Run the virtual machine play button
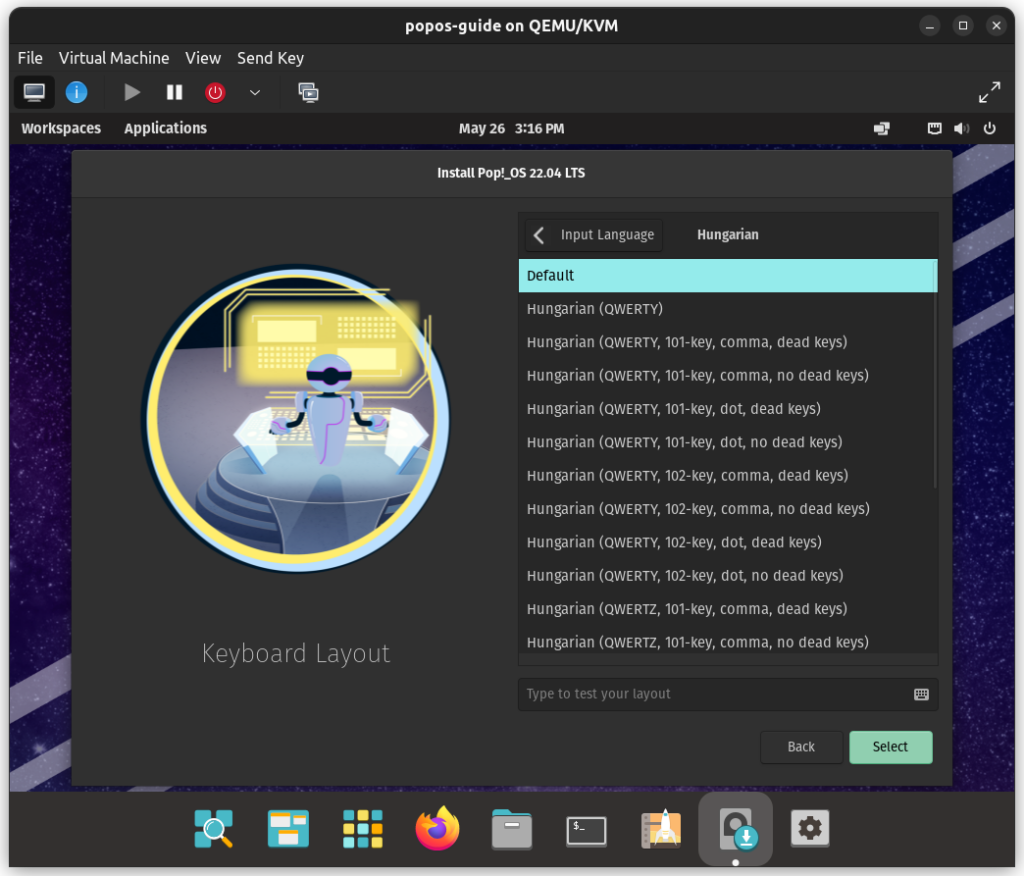 click(132, 92)
